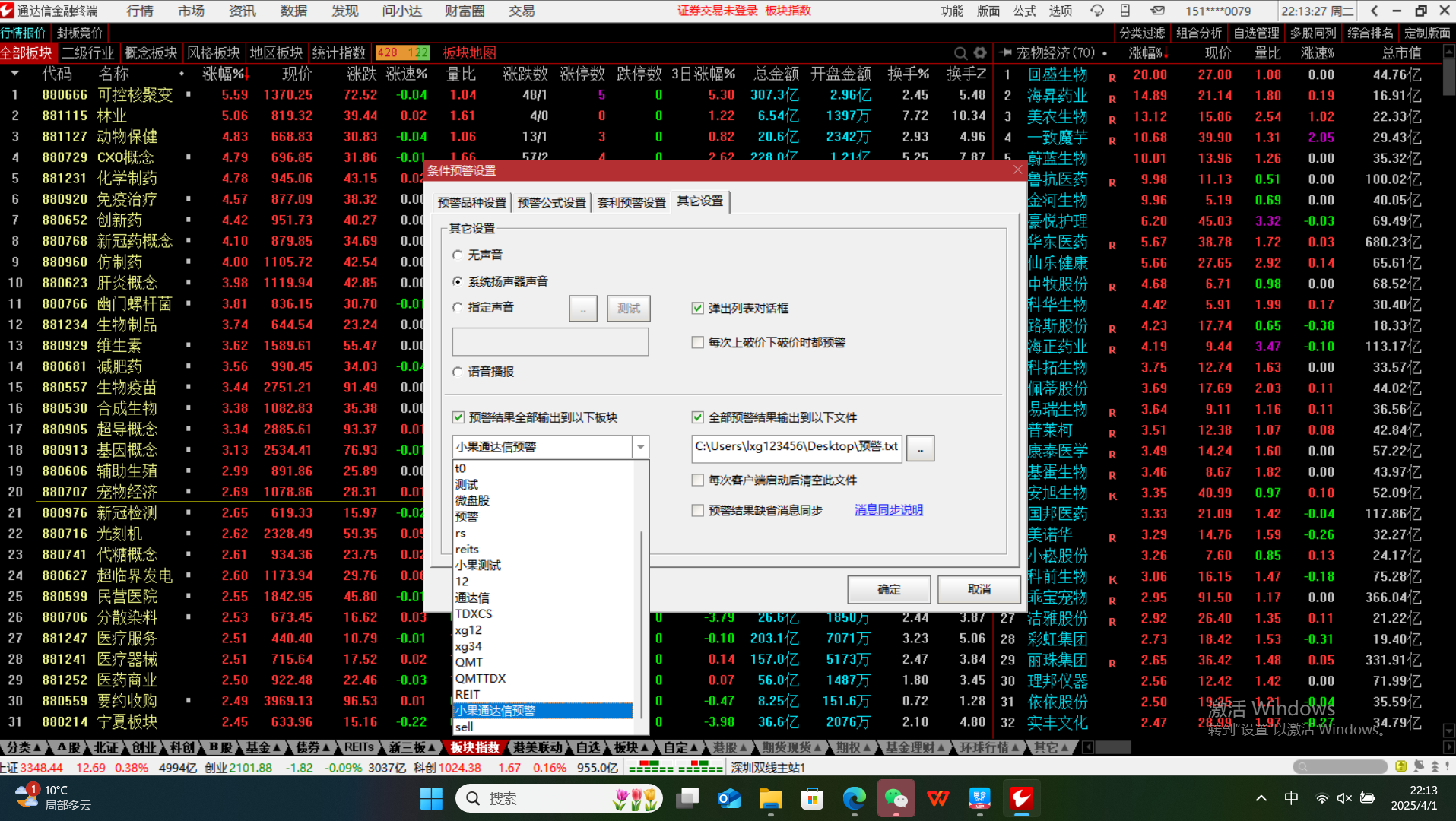
Task: Click the status bar search box
Action: [1340, 766]
